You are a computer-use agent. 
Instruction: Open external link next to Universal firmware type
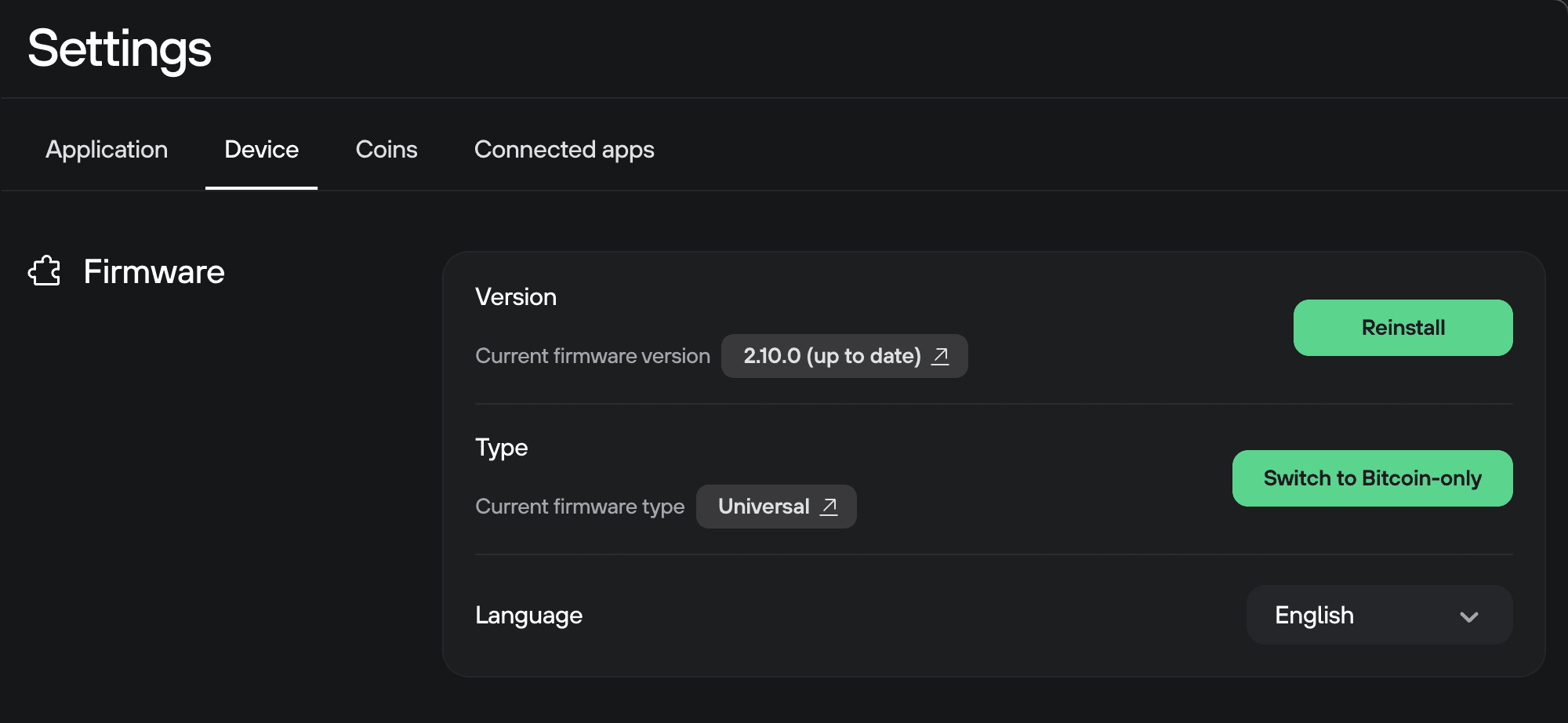[829, 506]
